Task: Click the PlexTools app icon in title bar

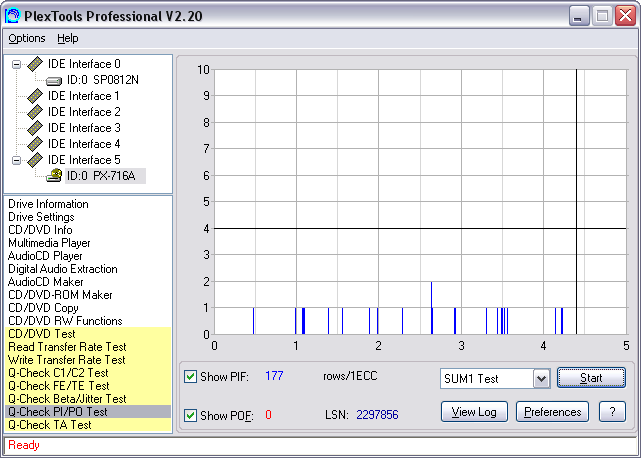Action: coord(12,16)
